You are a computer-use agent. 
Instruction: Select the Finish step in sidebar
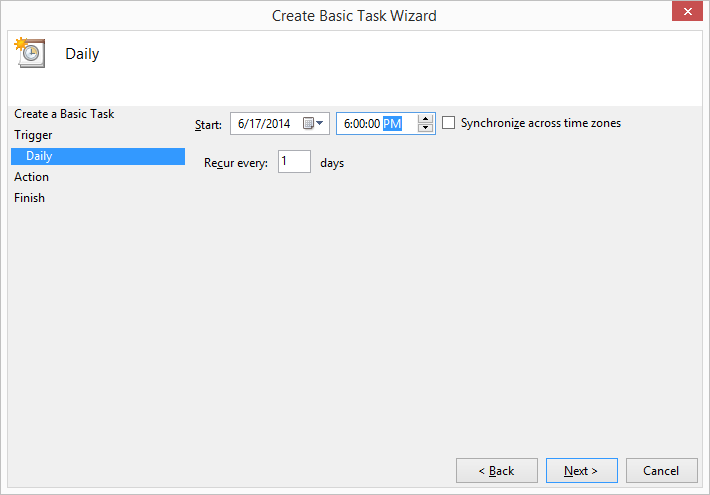tap(29, 198)
